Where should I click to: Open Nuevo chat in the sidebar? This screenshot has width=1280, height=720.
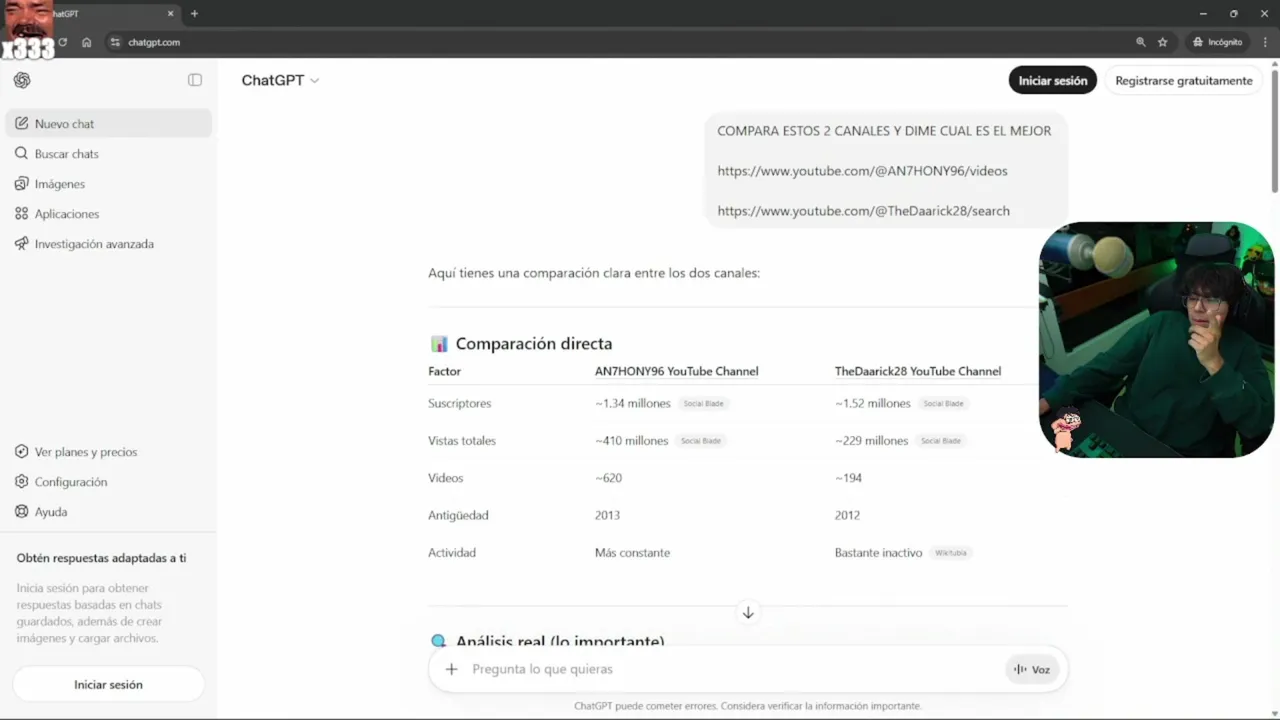[x=64, y=124]
